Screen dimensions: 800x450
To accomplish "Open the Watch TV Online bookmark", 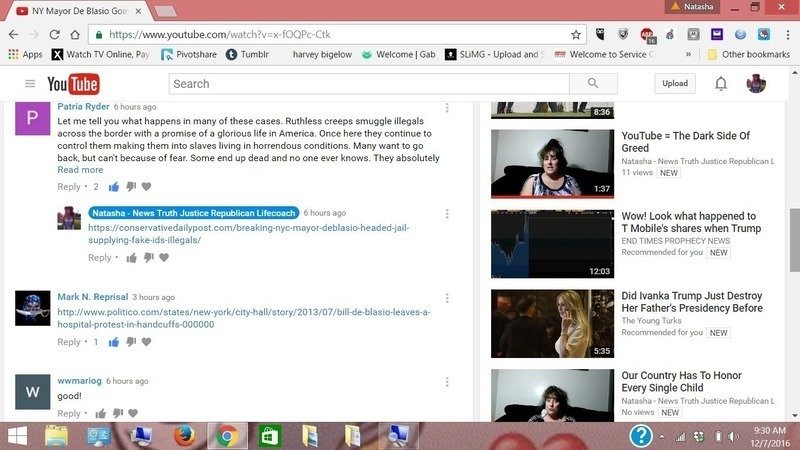I will point(101,54).
